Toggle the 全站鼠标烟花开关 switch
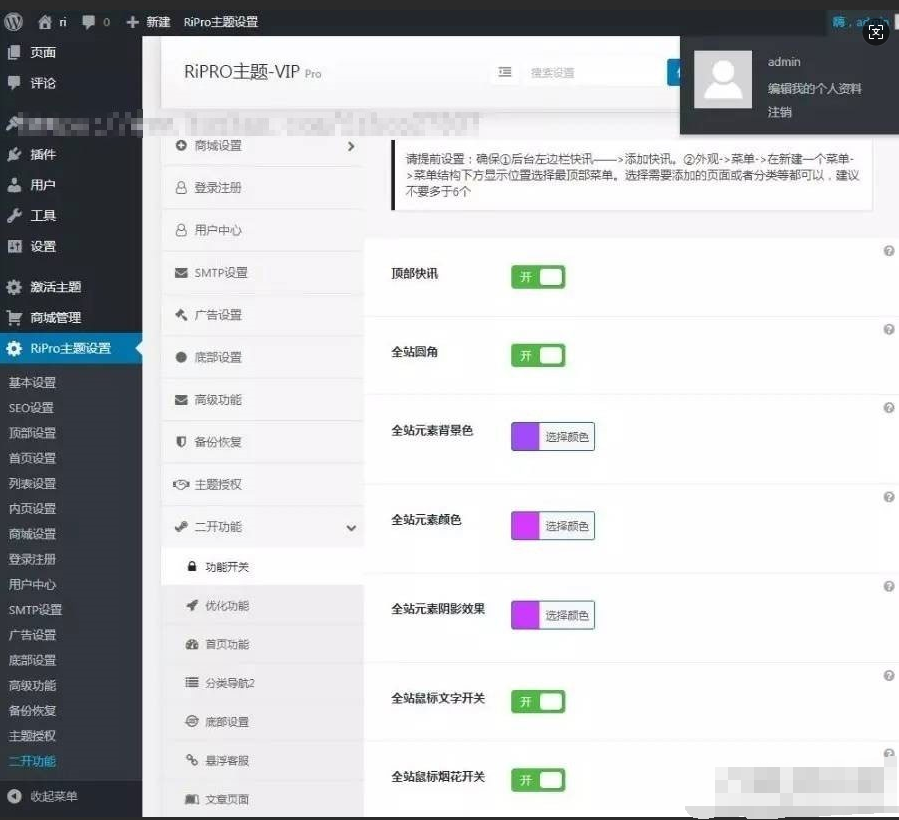899x820 pixels. [x=538, y=779]
